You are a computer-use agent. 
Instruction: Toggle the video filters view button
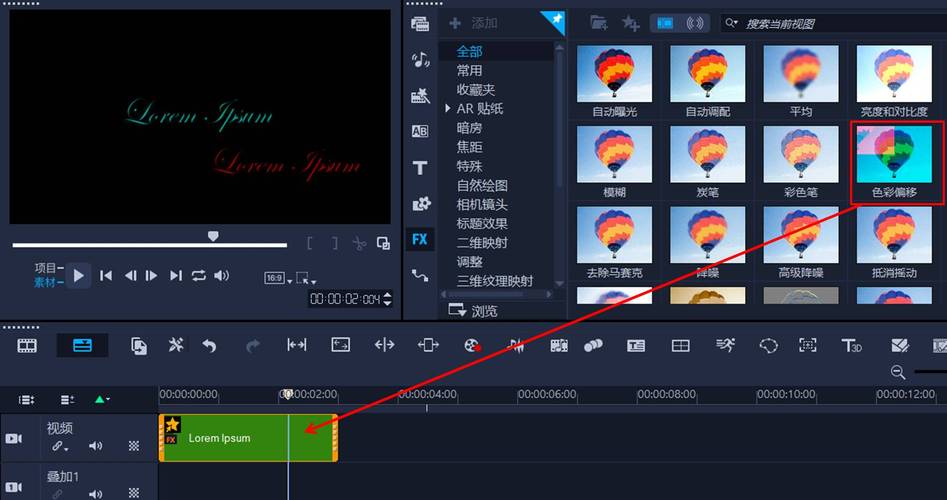click(x=665, y=23)
